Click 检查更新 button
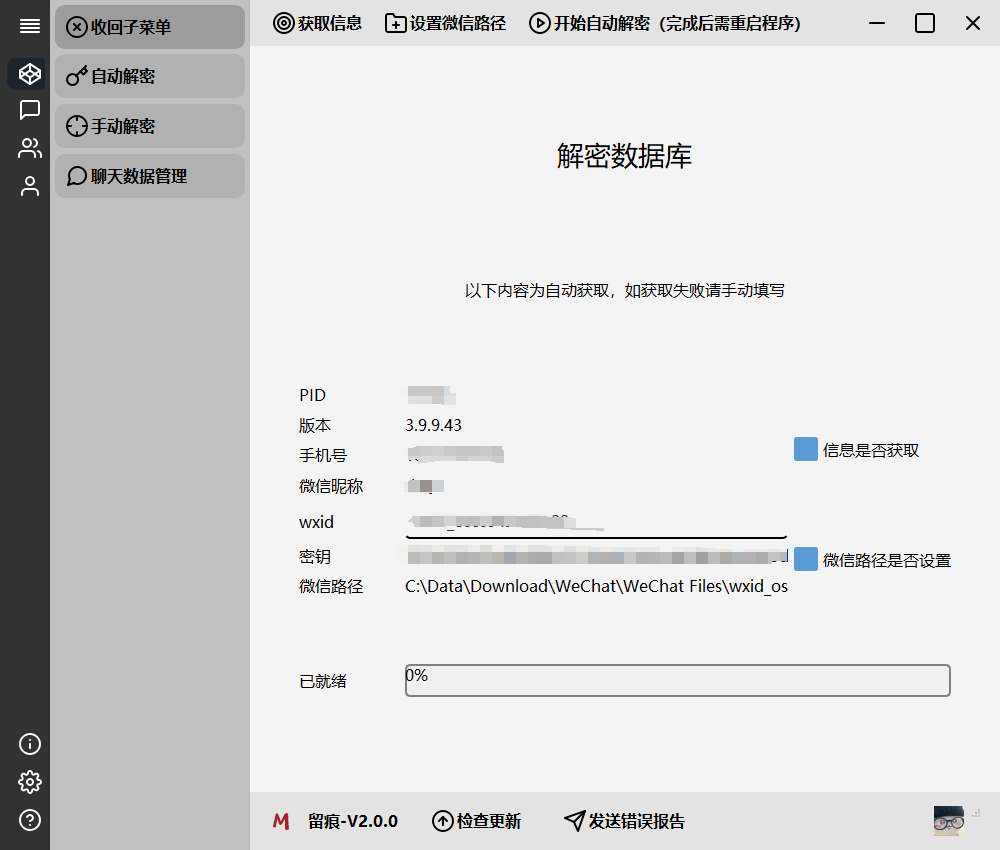This screenshot has height=850, width=1000. (x=476, y=821)
